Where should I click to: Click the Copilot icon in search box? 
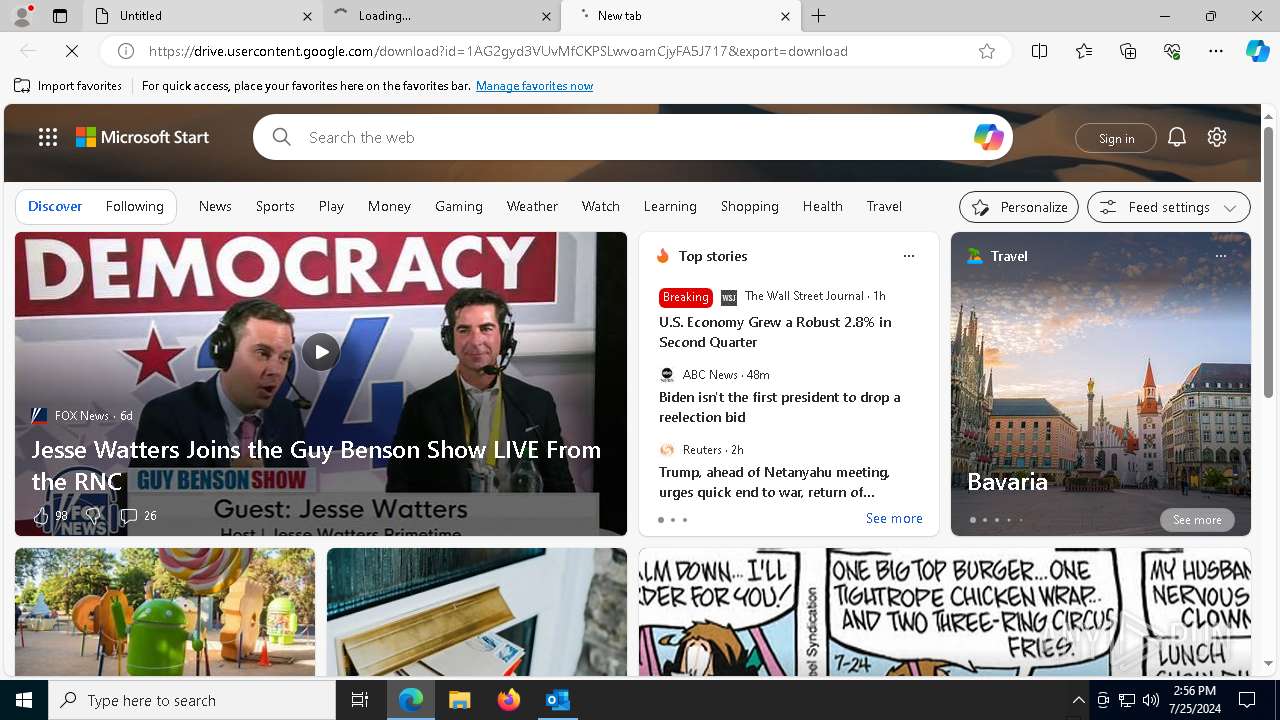click(x=988, y=137)
